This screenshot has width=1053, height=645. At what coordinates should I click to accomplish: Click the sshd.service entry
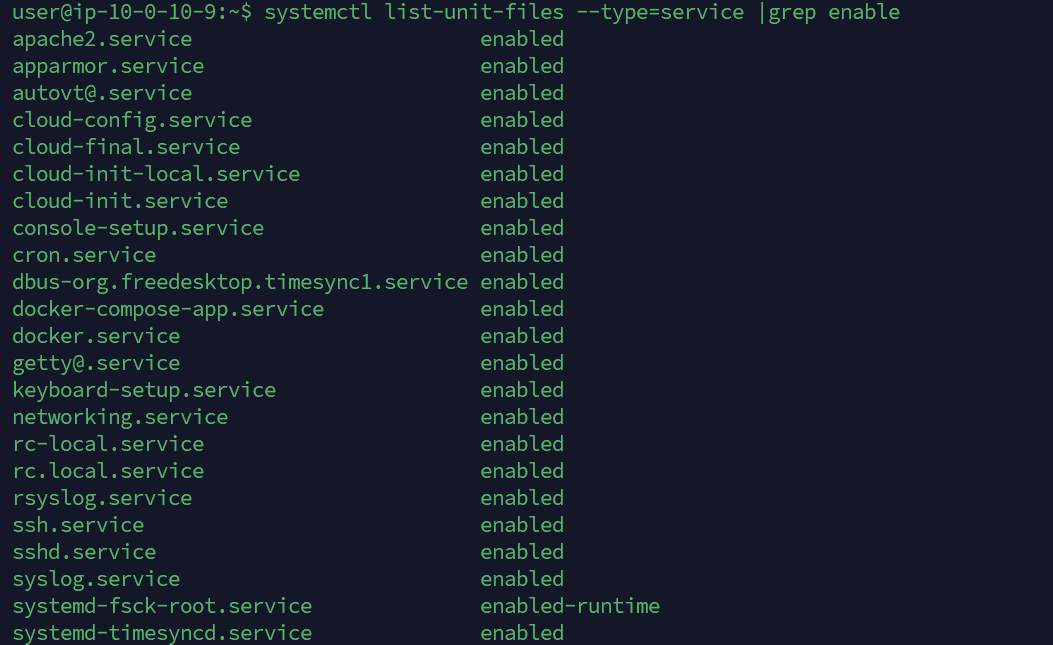coord(84,552)
